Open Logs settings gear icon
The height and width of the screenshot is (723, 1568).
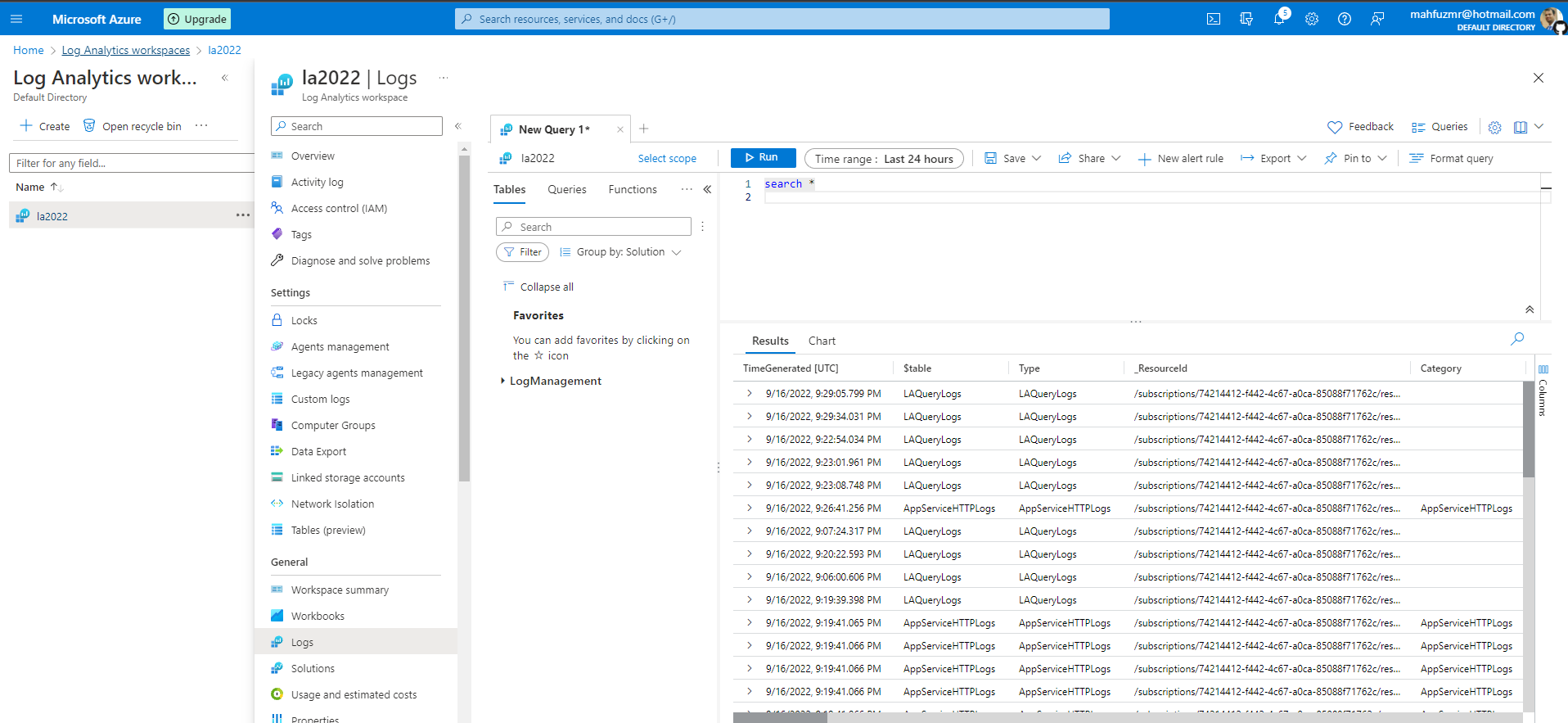[1494, 127]
